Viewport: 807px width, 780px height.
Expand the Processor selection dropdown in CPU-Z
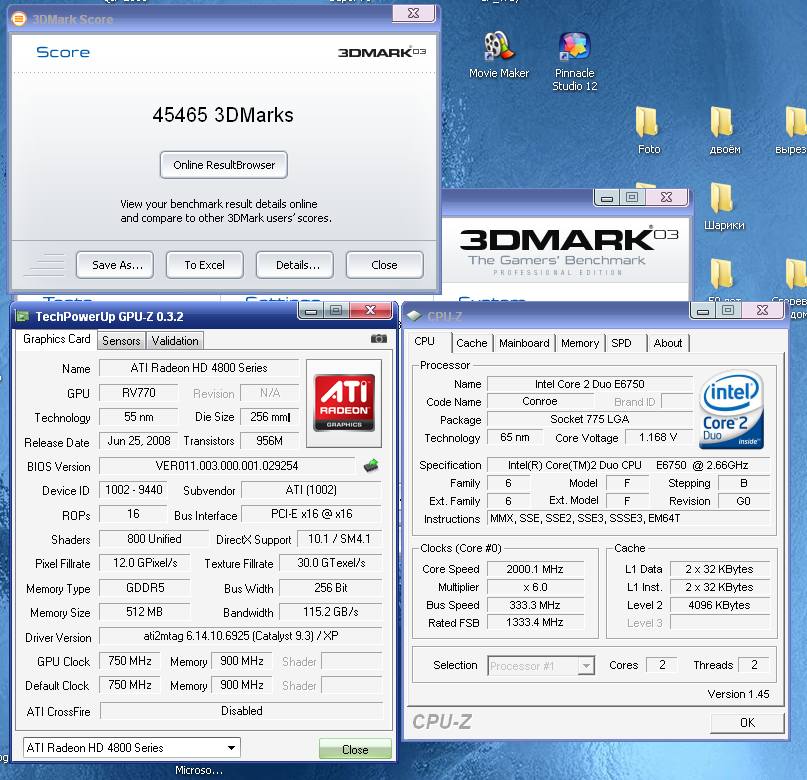tap(586, 666)
